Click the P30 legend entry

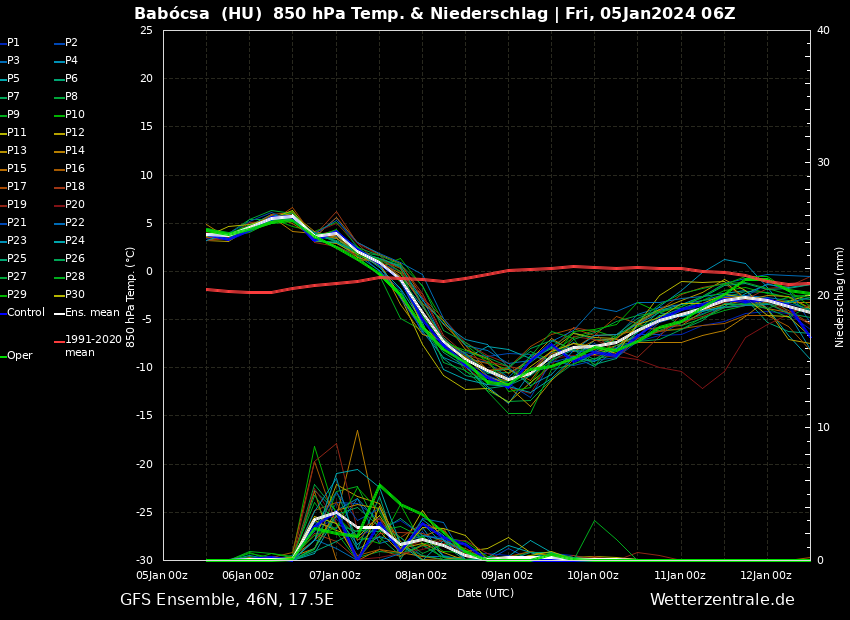point(75,295)
